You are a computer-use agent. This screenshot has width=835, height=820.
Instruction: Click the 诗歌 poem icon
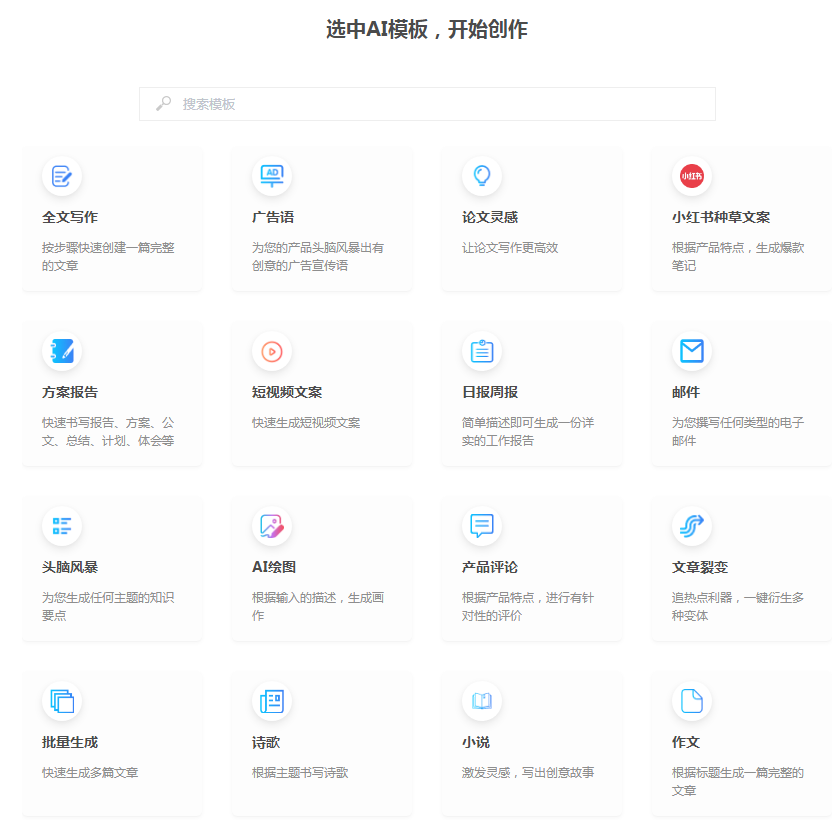coord(272,701)
